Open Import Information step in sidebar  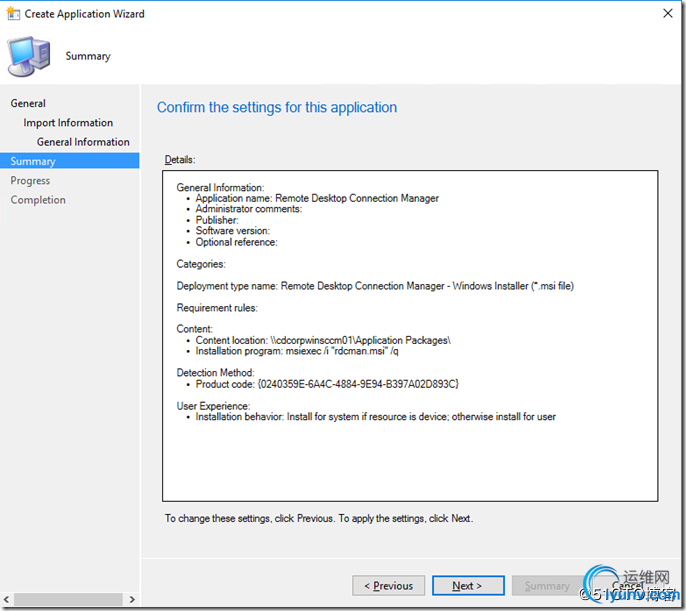(x=68, y=122)
